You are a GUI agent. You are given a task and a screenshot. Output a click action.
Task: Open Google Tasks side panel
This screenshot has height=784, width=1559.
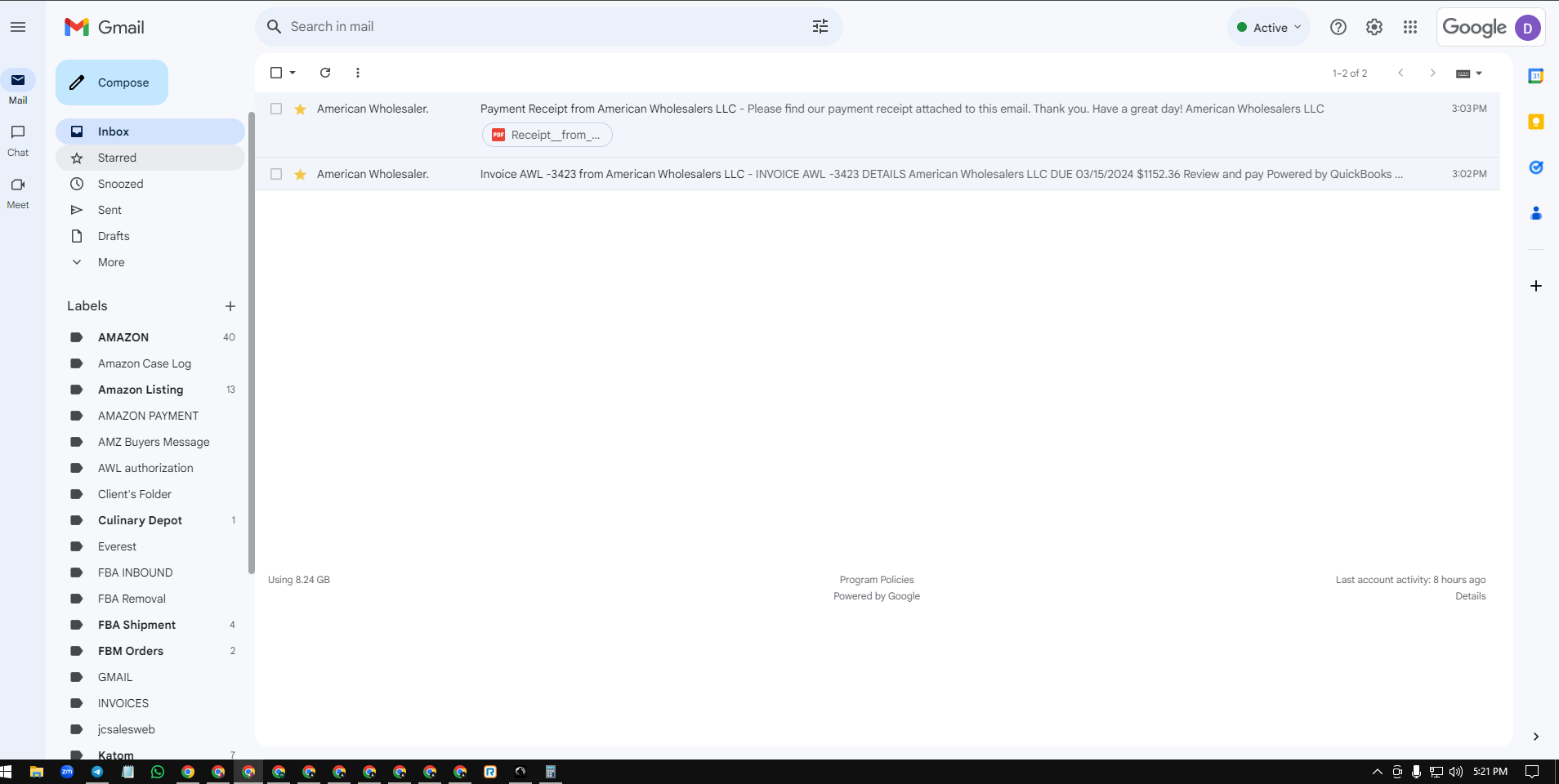[1536, 167]
